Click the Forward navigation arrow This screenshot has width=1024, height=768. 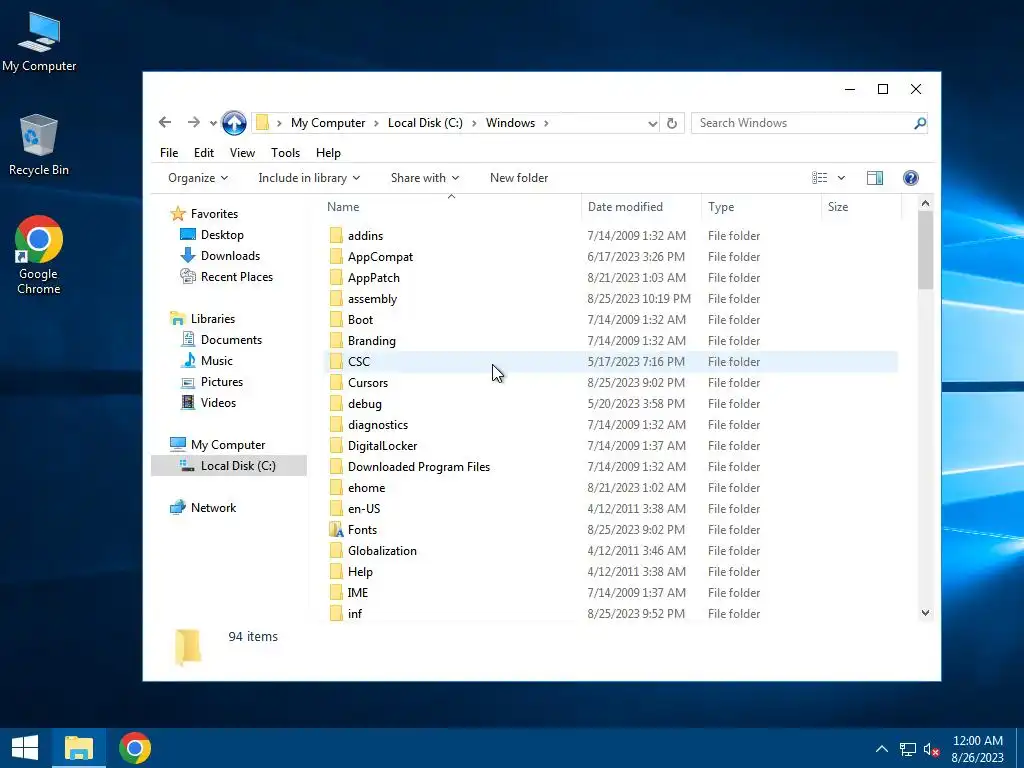[x=193, y=123]
